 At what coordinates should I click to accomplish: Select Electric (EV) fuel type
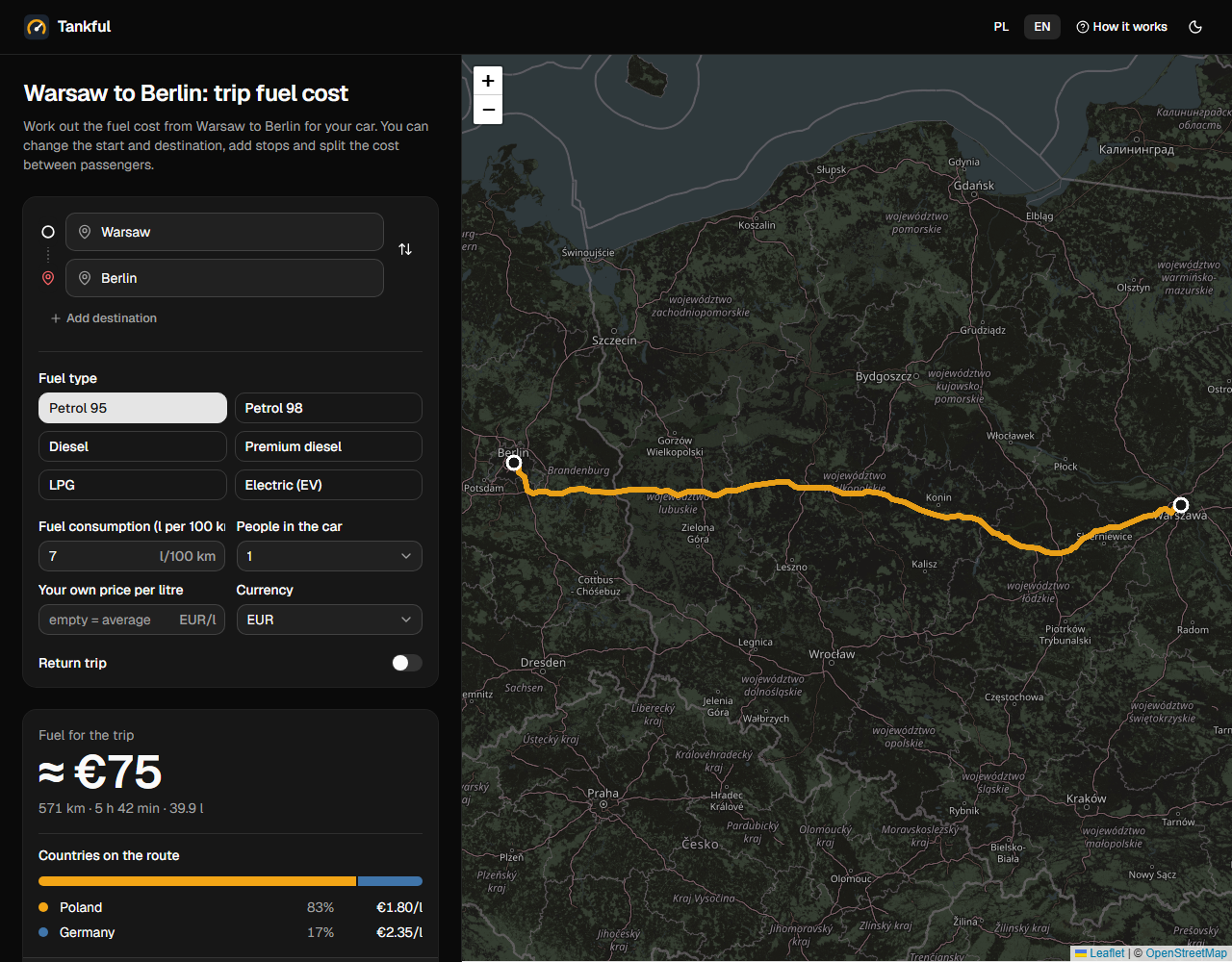pyautogui.click(x=328, y=485)
